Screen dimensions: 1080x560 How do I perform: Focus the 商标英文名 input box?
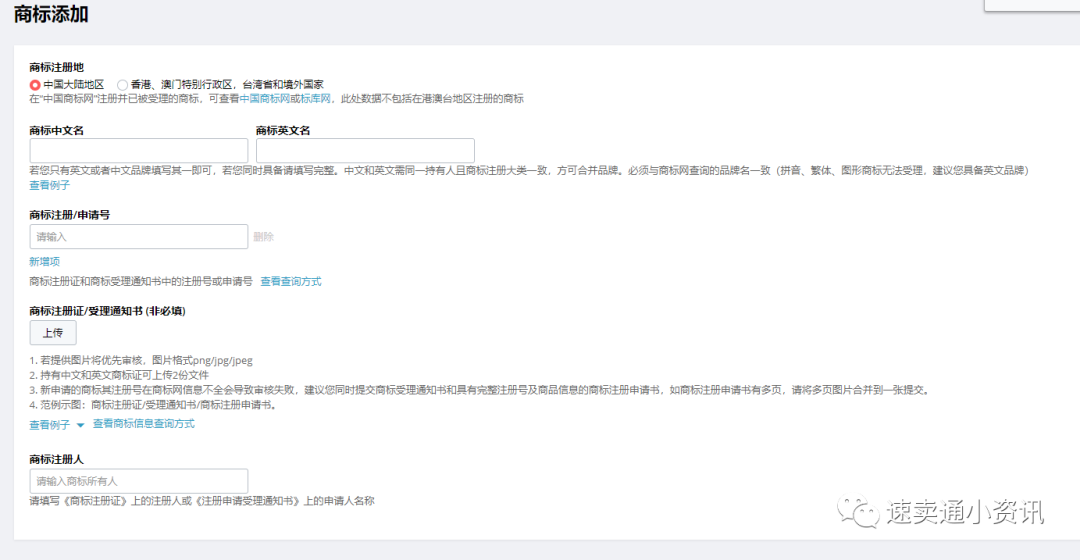point(365,151)
